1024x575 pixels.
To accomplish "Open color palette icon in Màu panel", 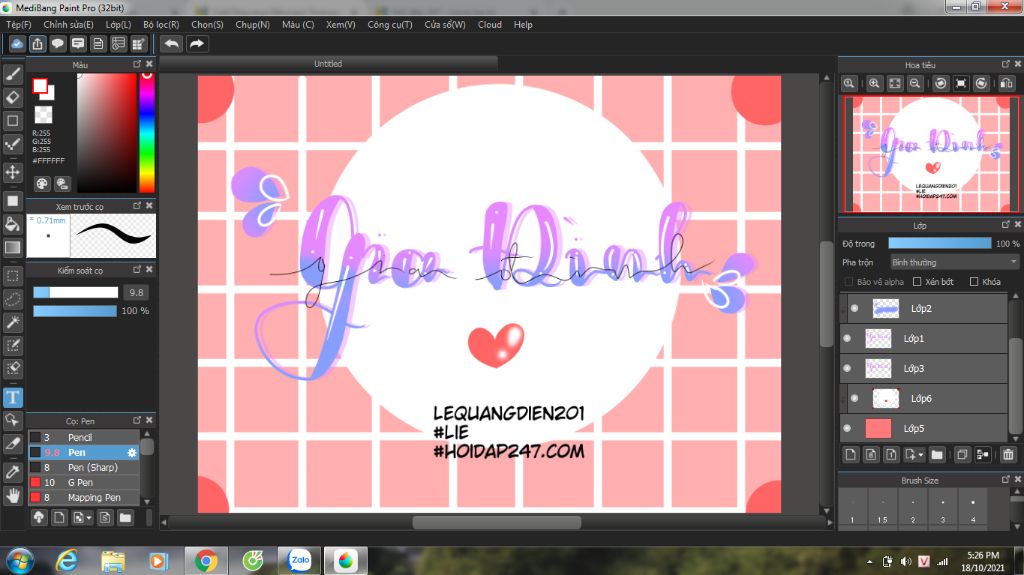I will click(42, 184).
